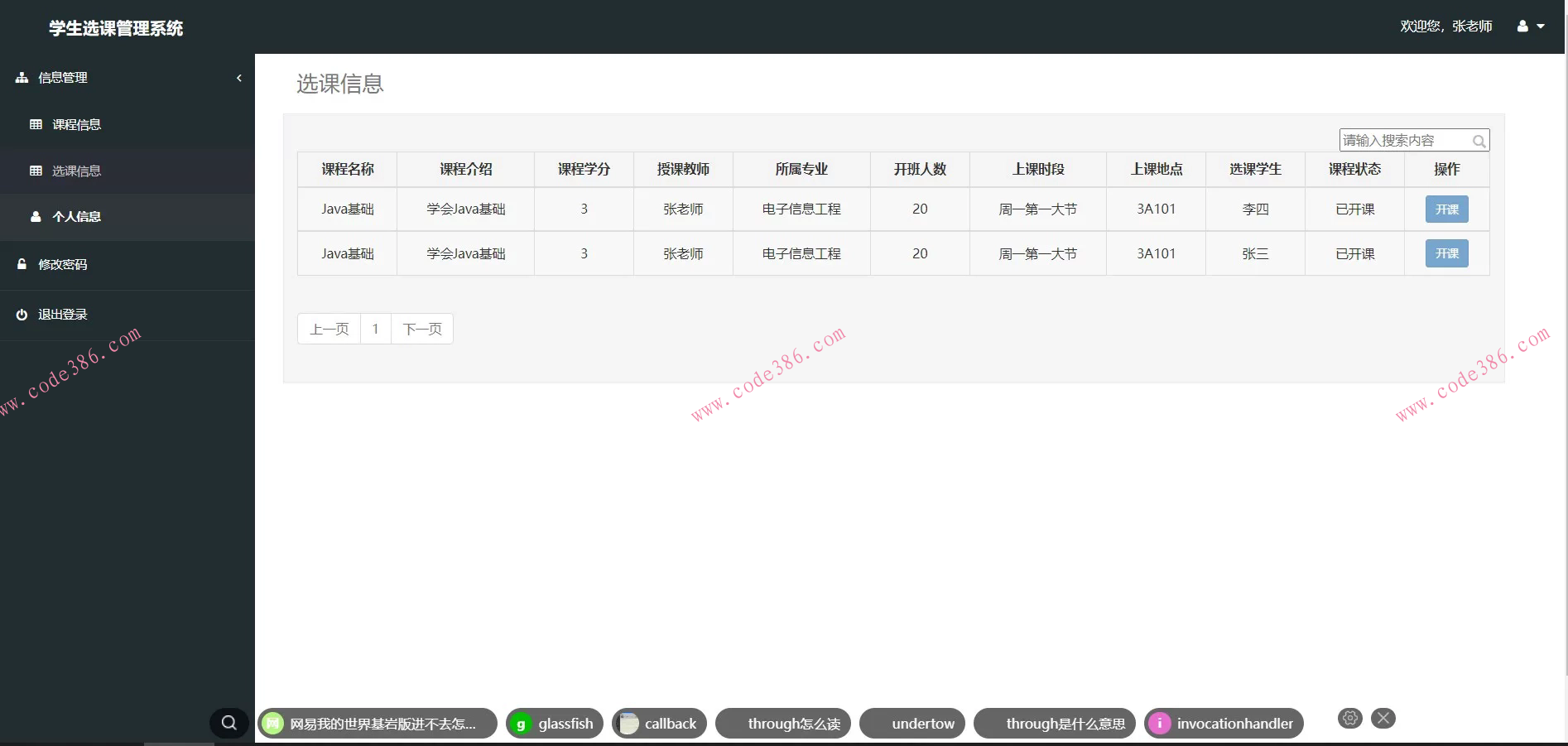Click the magnifier icon in the search box

1479,141
